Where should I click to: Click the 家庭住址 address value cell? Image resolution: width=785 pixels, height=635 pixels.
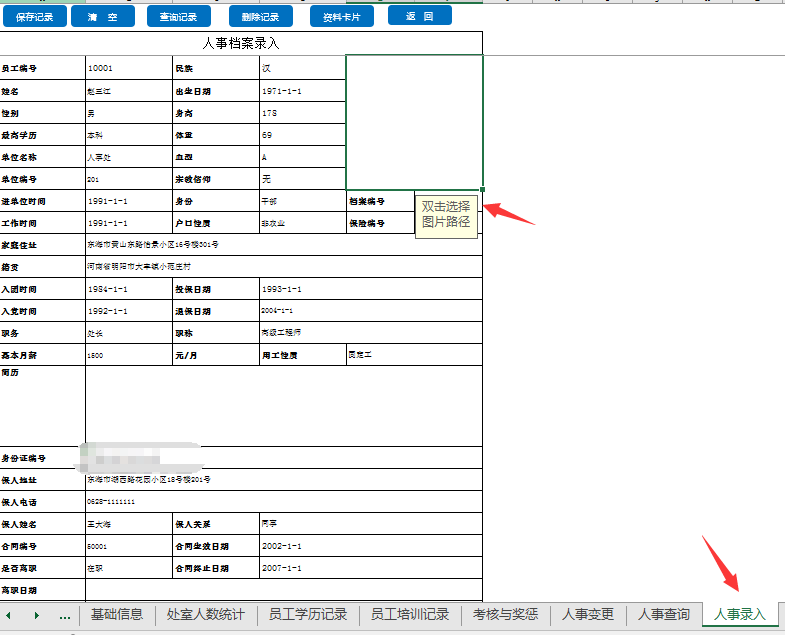coord(284,245)
